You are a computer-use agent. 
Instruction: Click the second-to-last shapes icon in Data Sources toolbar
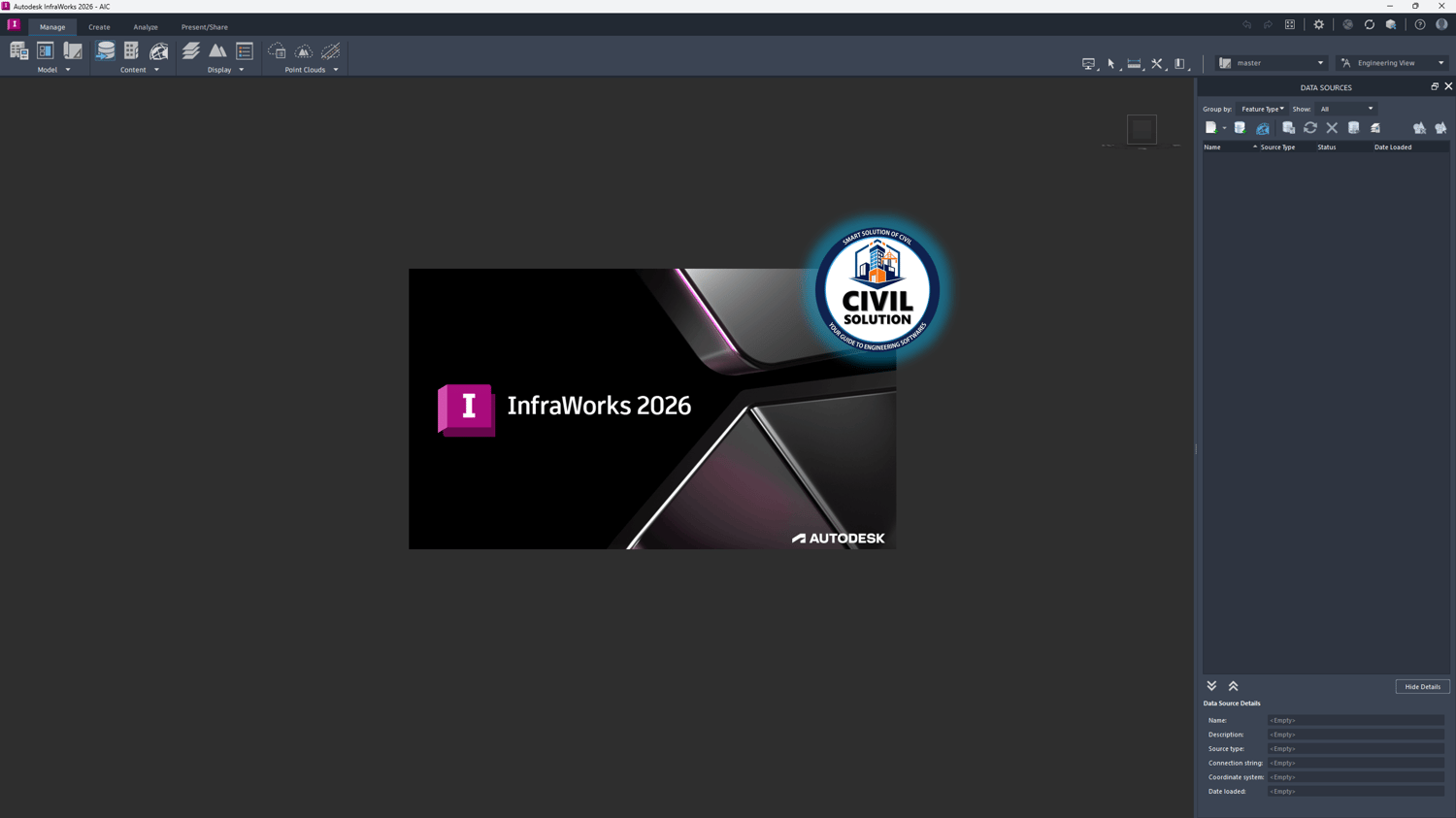click(1419, 128)
